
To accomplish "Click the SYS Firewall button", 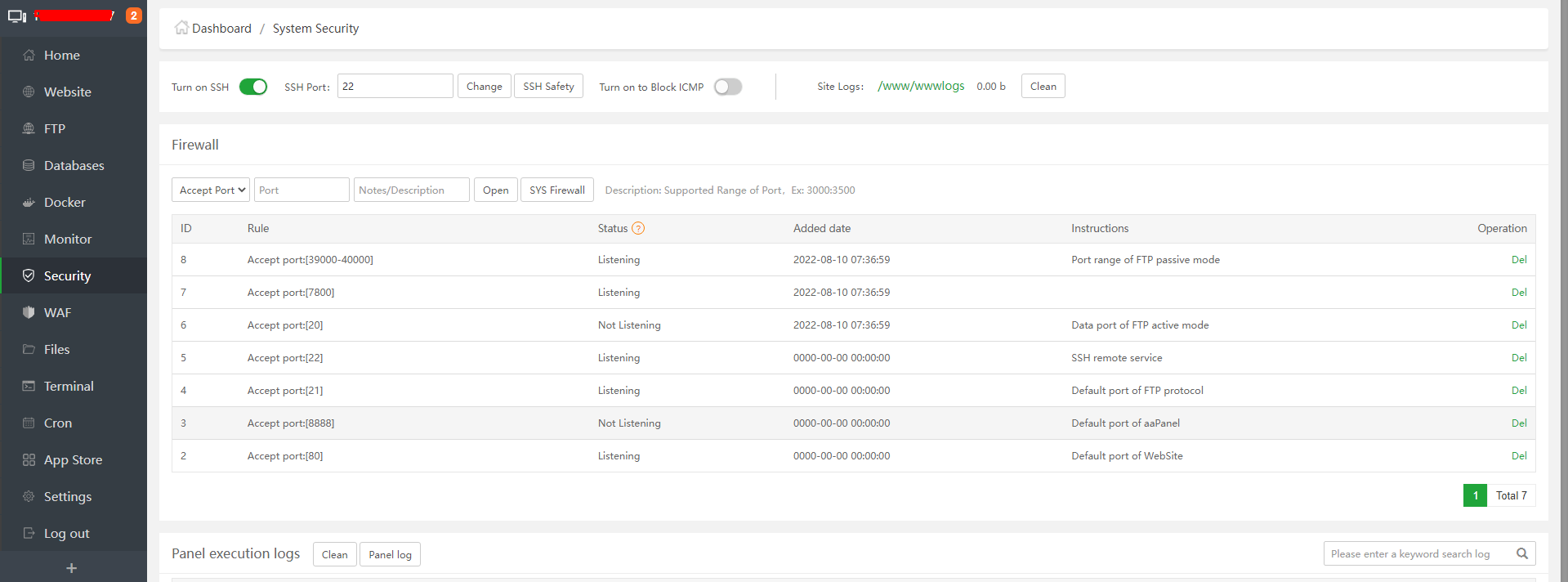I will [x=556, y=190].
